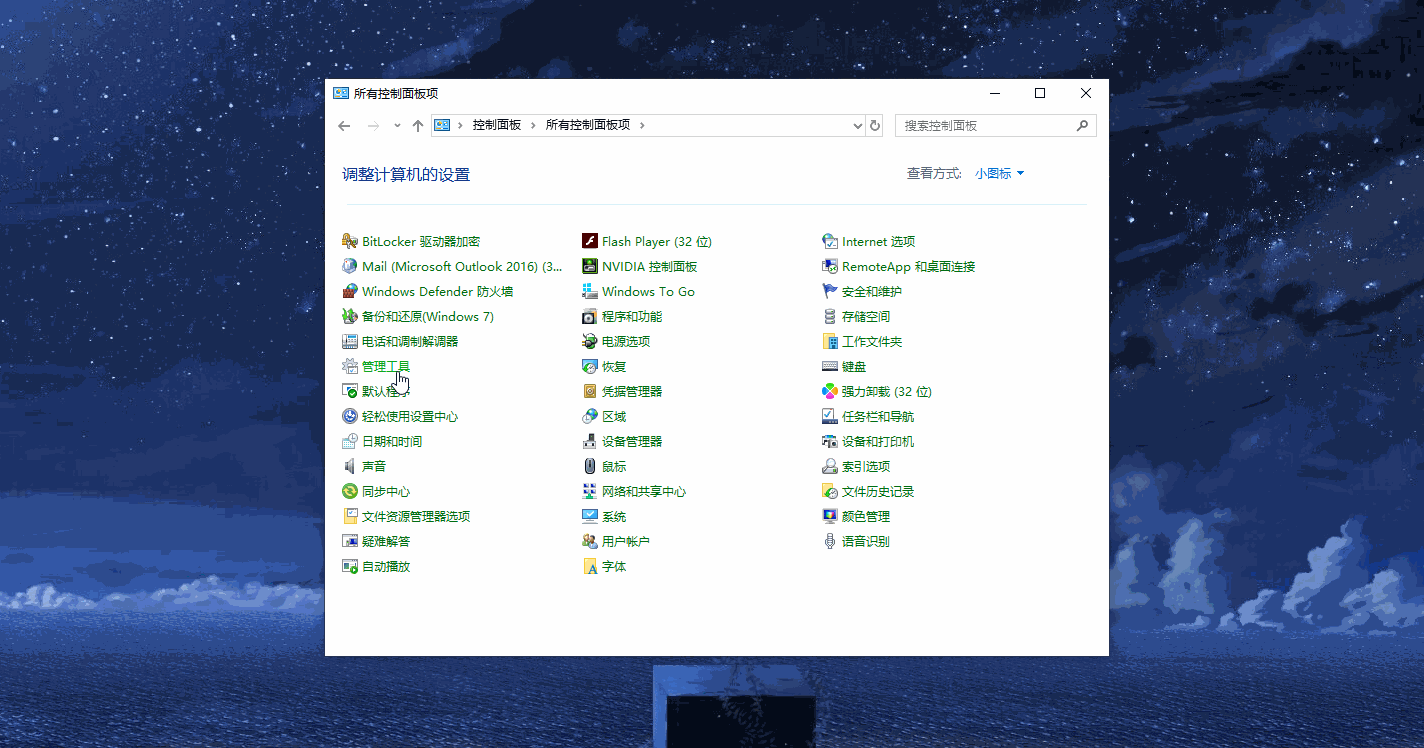Open the 语音识别 microphone icon
1424x748 pixels.
pyautogui.click(x=830, y=541)
